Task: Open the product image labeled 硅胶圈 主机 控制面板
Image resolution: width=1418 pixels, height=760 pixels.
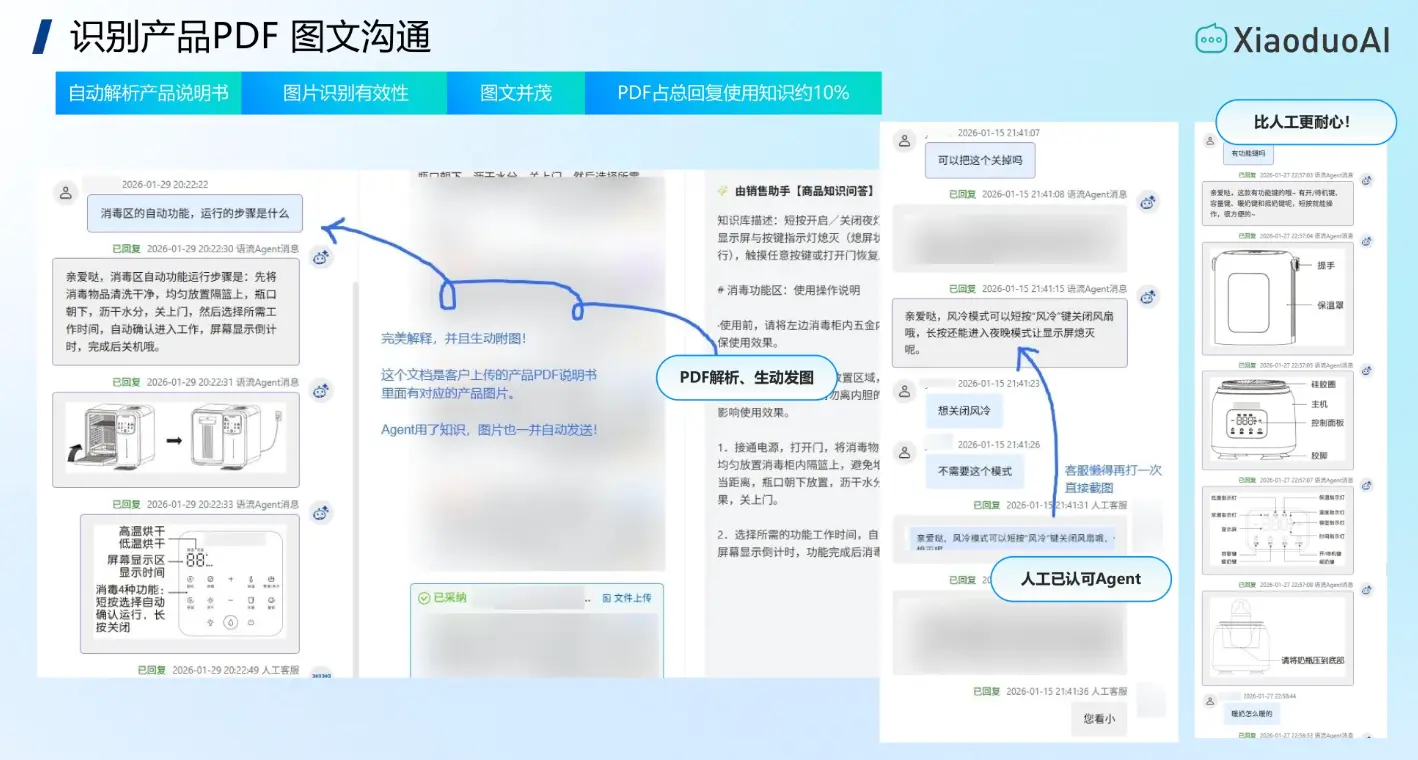Action: coord(1279,421)
